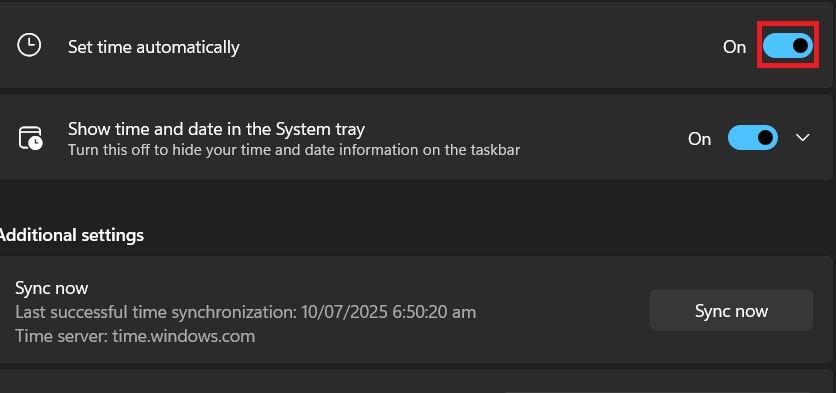
Task: Select the Set time automatically label
Action: [x=154, y=47]
